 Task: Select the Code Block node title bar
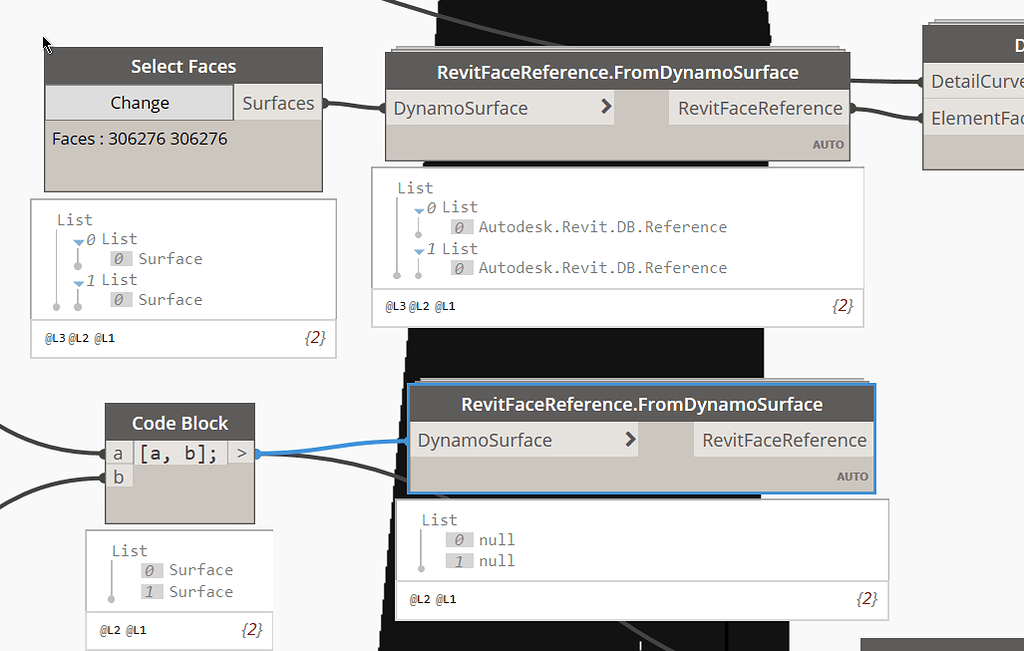(179, 422)
